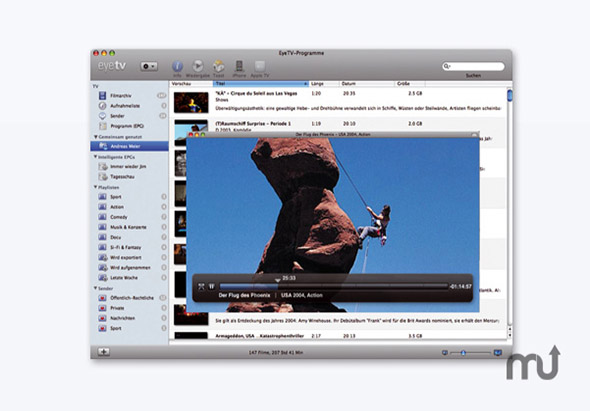Open the record button dropdown in toolbar
Viewport: 590px width, 411px height.
pyautogui.click(x=149, y=66)
